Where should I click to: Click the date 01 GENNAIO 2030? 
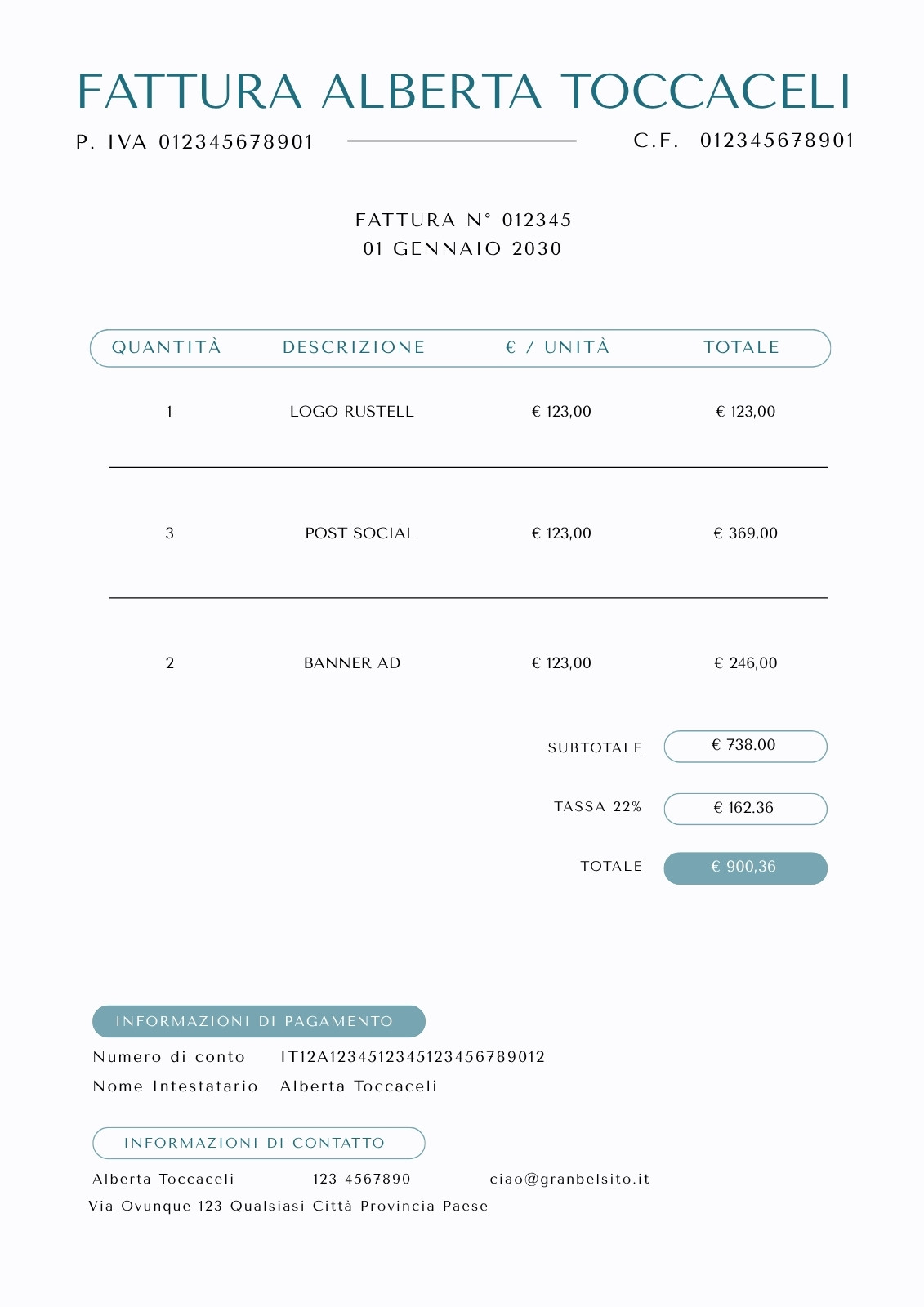click(x=462, y=248)
